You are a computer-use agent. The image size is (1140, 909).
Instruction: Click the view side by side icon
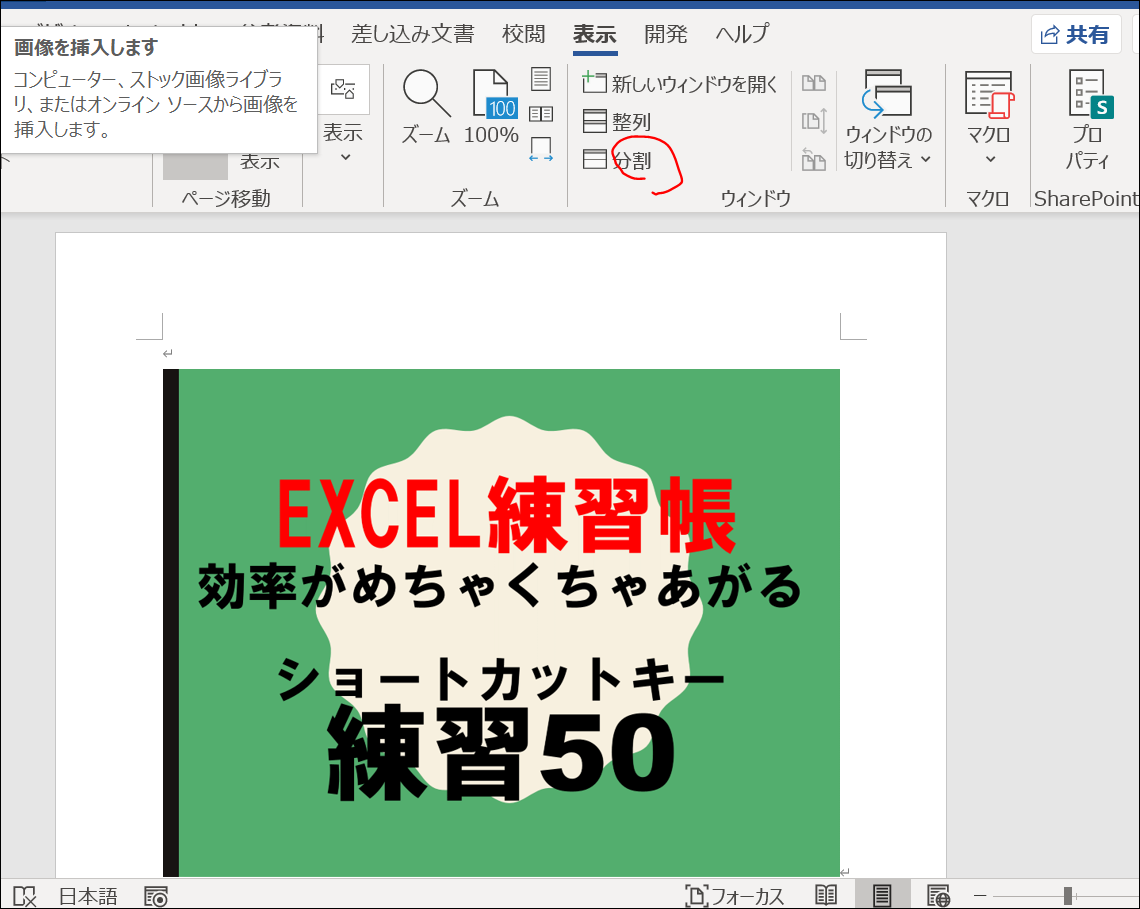814,83
